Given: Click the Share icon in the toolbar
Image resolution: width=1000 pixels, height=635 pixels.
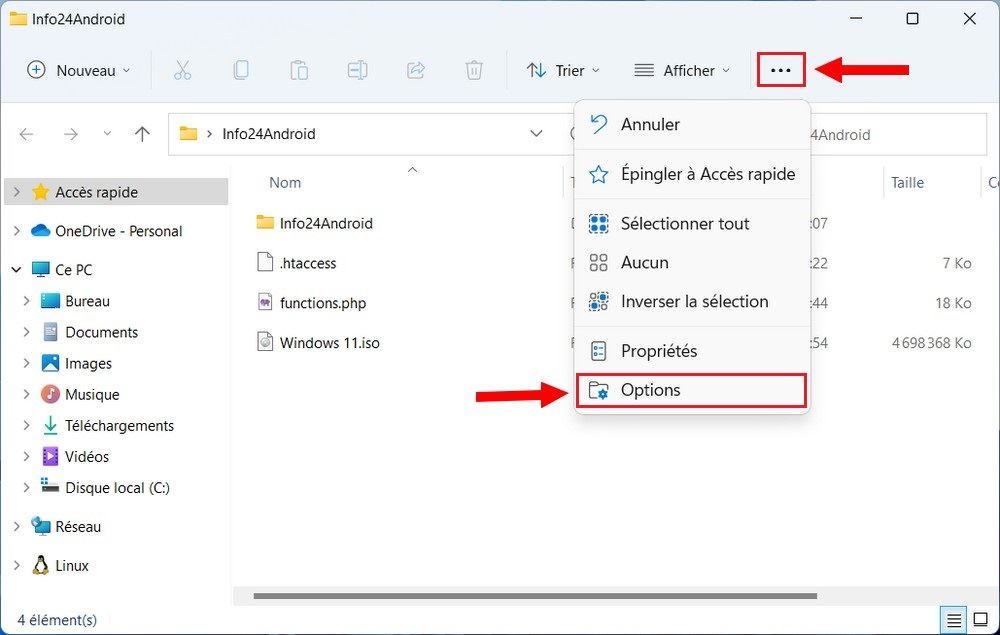Looking at the screenshot, I should pyautogui.click(x=416, y=70).
